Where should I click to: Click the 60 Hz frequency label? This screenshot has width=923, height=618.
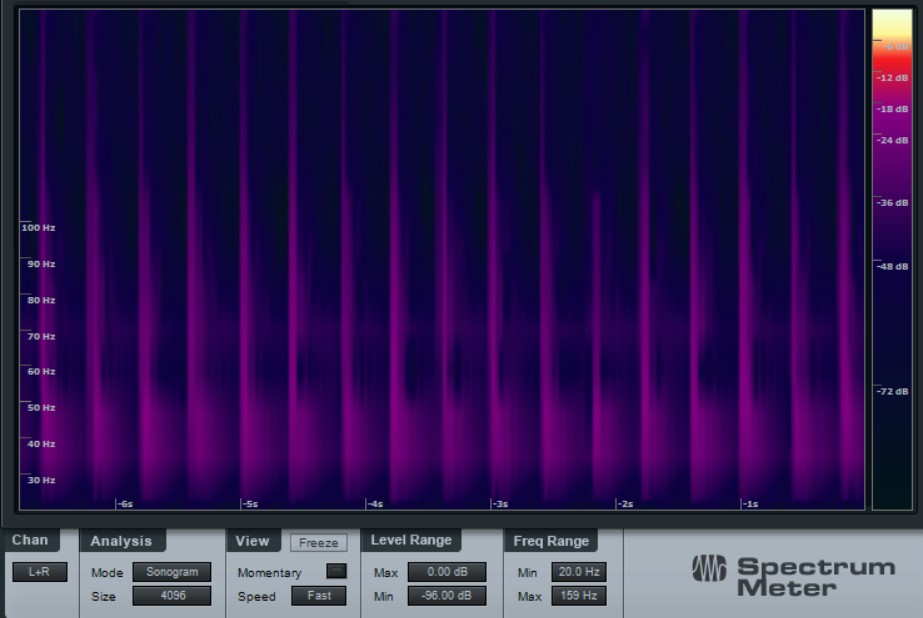[x=41, y=371]
